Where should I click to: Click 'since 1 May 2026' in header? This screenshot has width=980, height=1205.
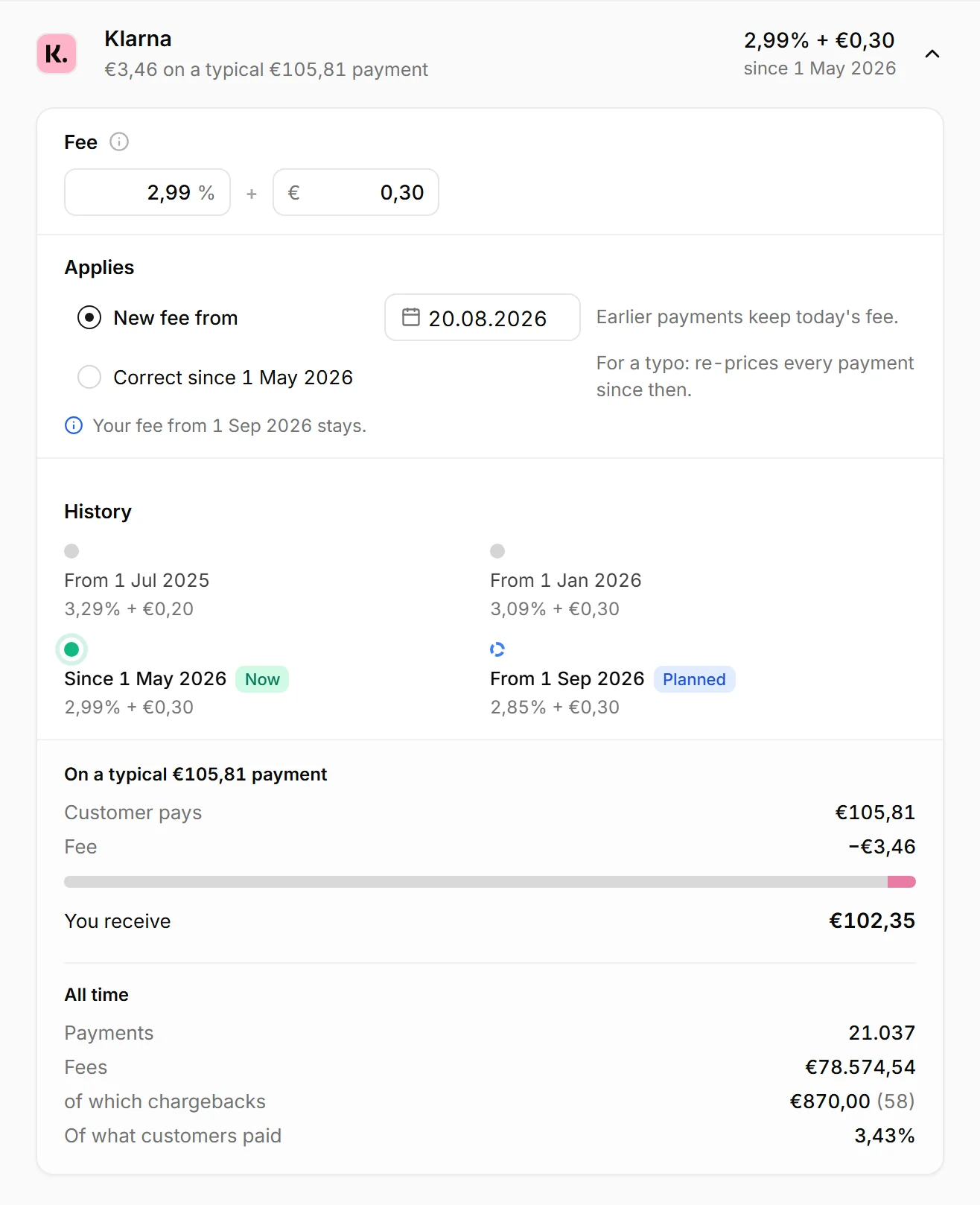[819, 69]
